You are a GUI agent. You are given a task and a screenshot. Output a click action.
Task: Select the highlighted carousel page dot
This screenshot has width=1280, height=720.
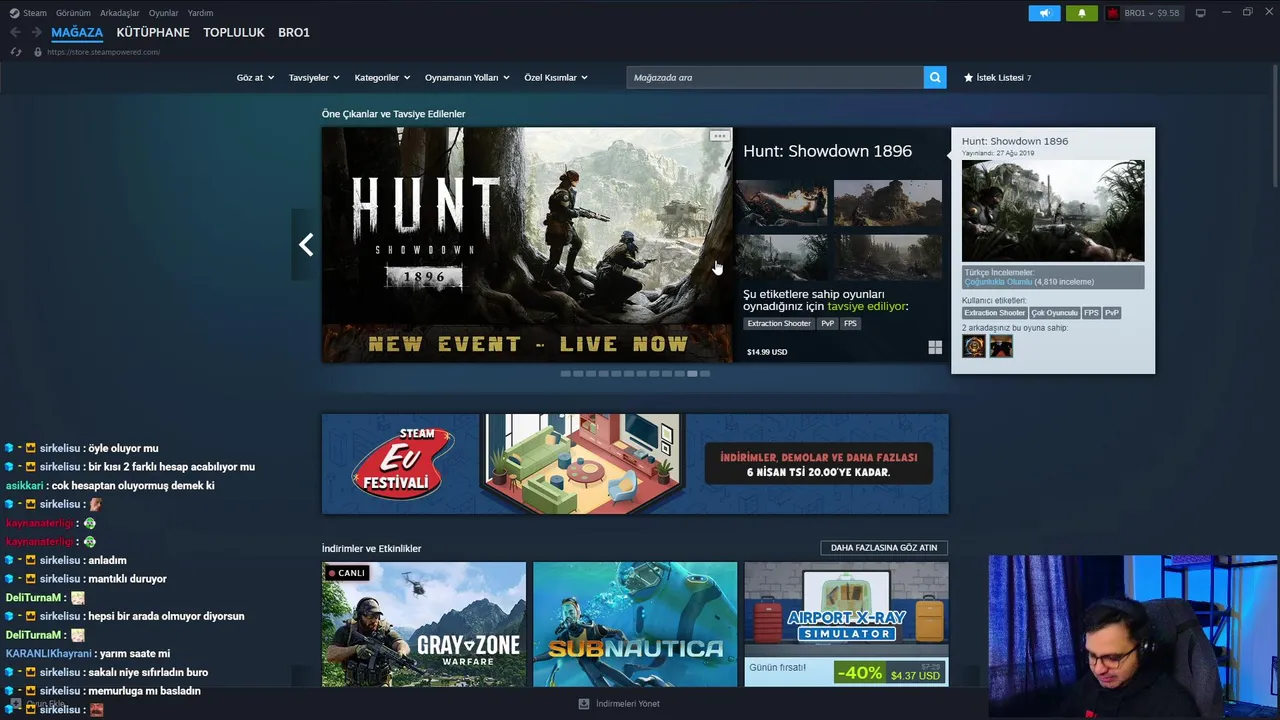(x=692, y=373)
